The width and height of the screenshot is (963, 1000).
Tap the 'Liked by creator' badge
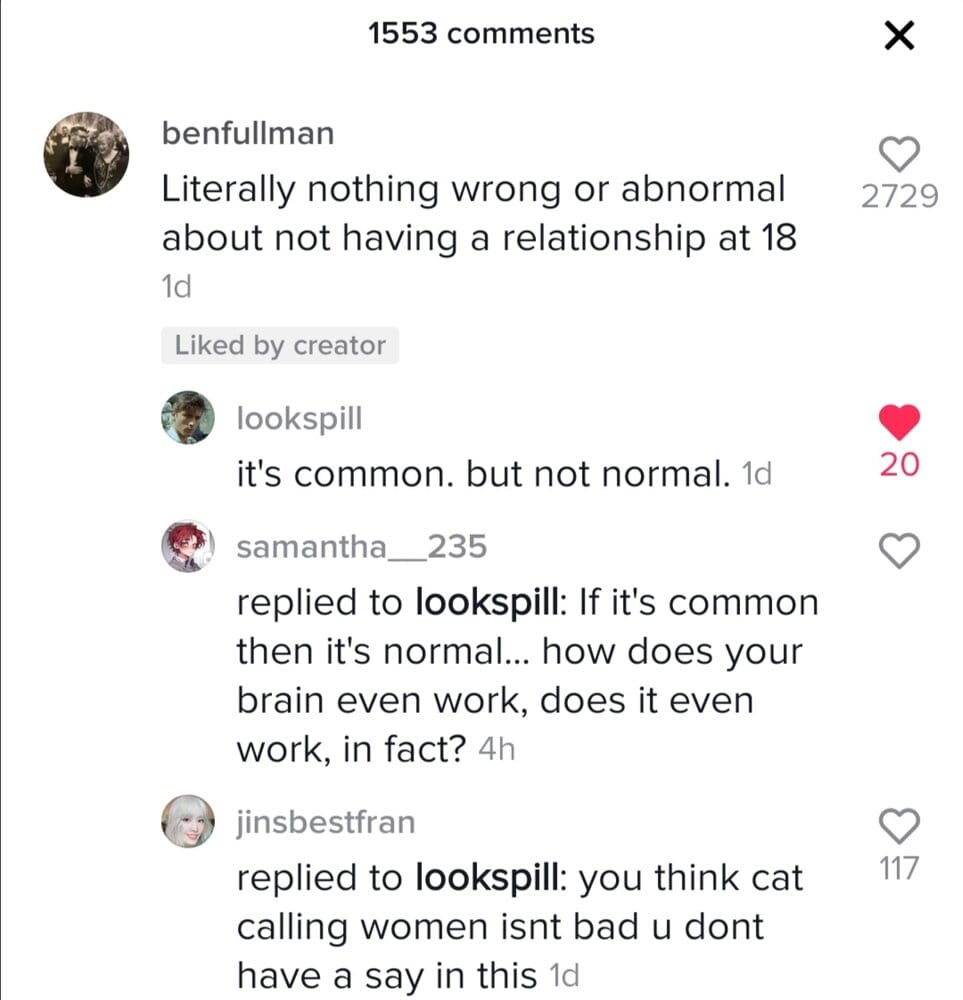[280, 346]
